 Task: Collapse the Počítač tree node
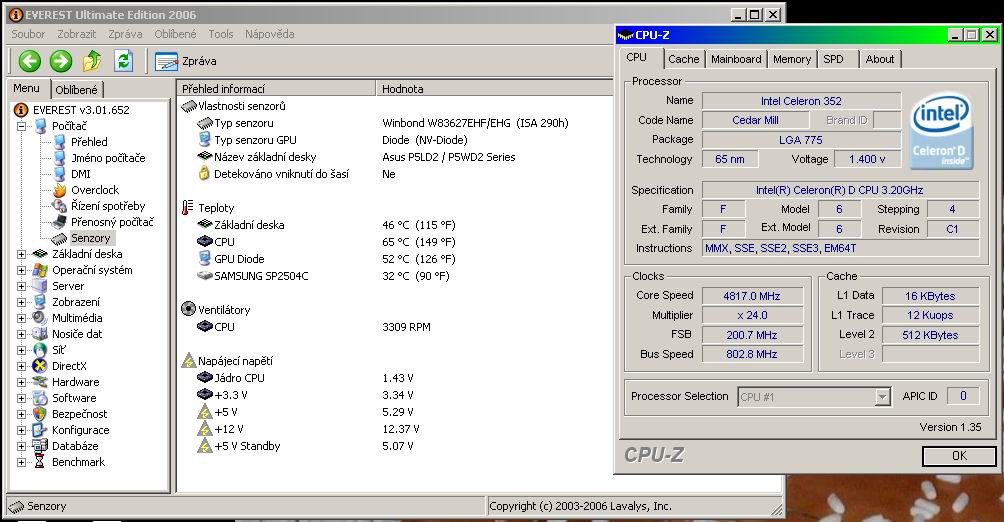(x=22, y=126)
